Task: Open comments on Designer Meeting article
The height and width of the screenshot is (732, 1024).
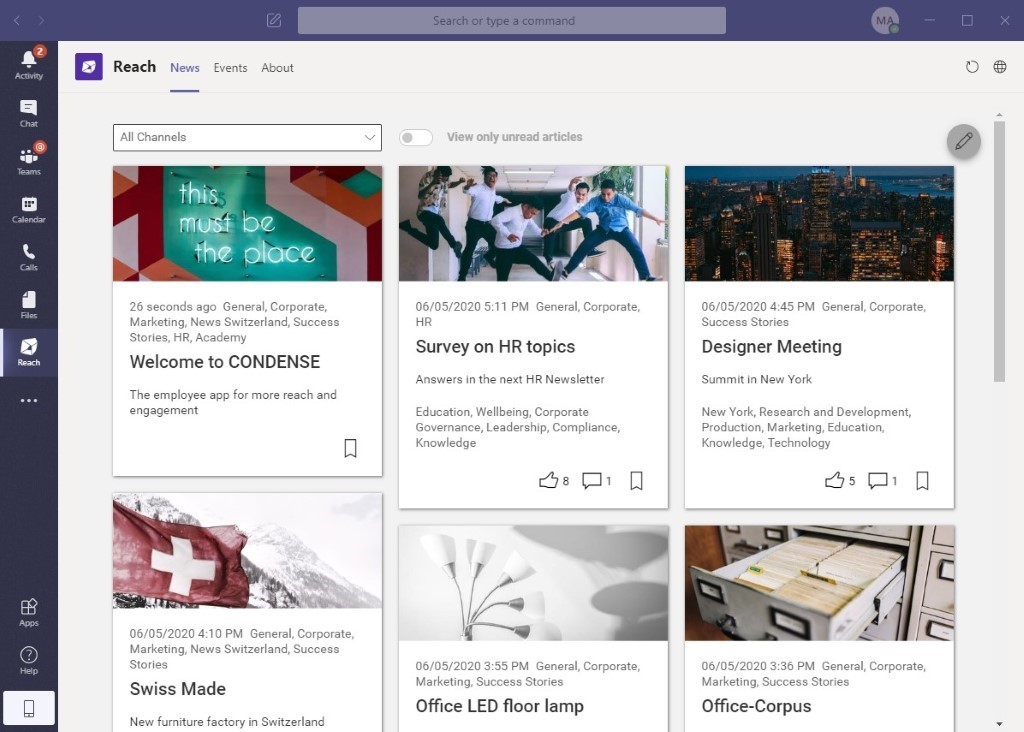Action: [878, 481]
